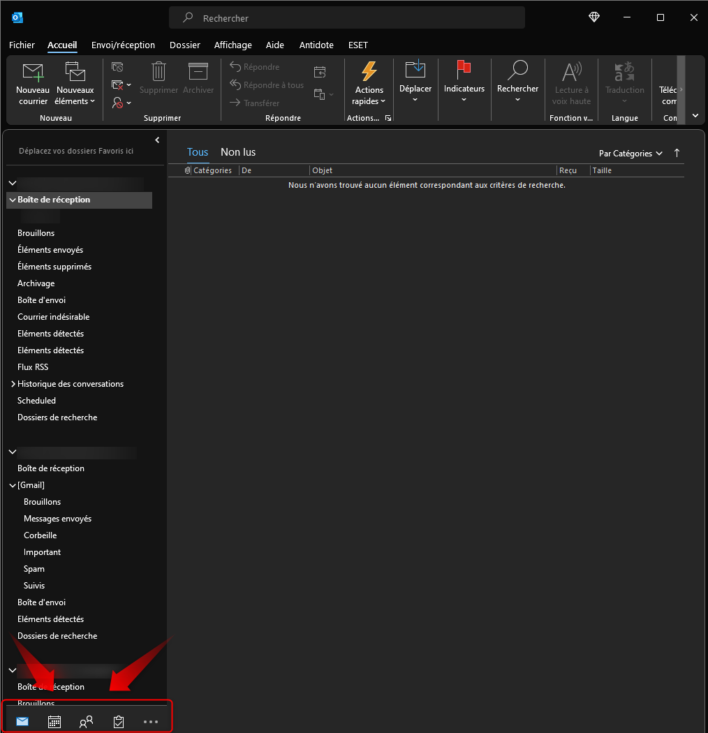Click the Nouveau courrier icon

click(33, 73)
